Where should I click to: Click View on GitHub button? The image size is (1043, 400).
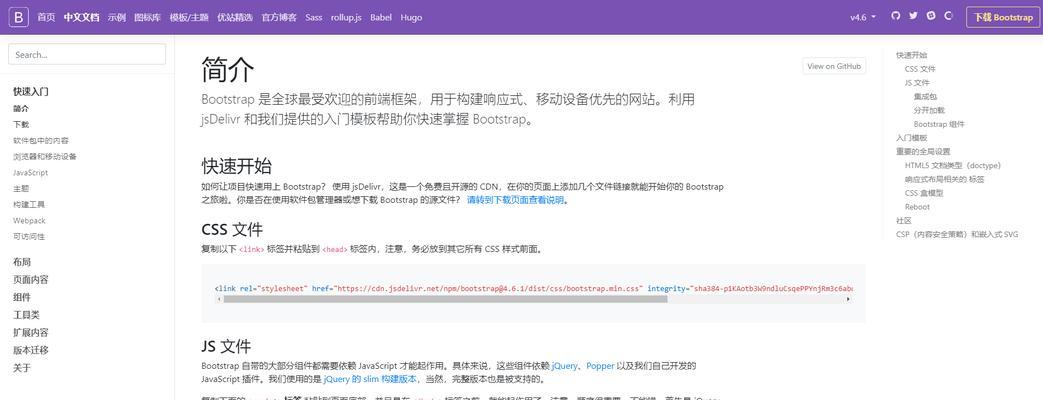(834, 66)
